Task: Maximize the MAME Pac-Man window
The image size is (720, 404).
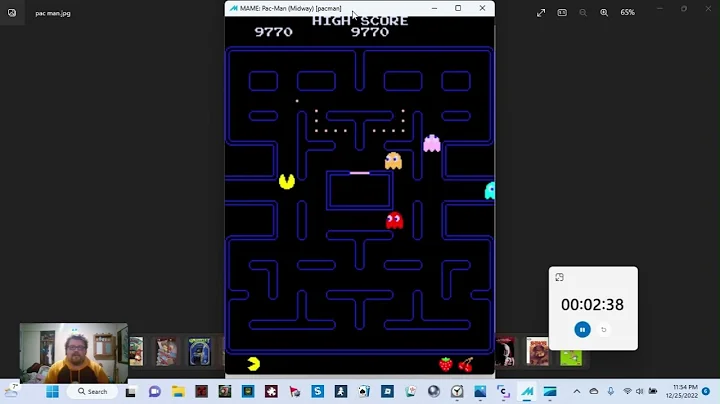Action: [458, 8]
